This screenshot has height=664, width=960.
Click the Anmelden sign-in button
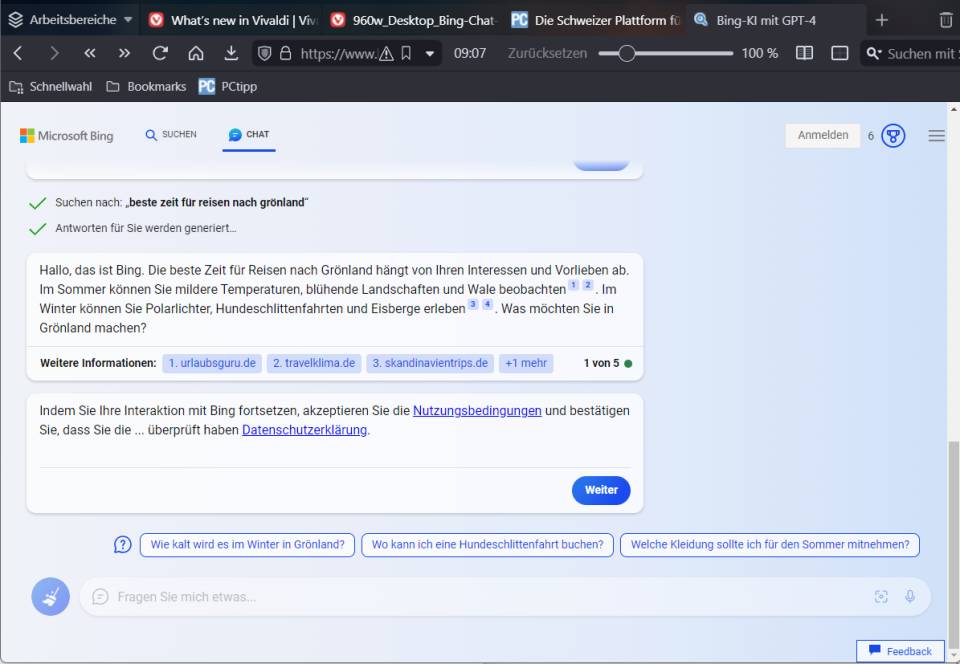822,135
